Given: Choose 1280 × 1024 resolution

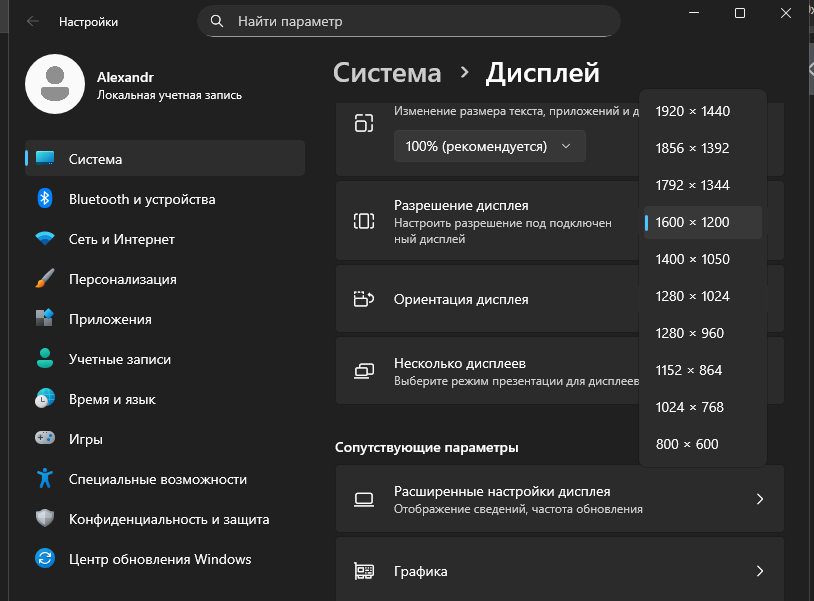Looking at the screenshot, I should pos(702,296).
